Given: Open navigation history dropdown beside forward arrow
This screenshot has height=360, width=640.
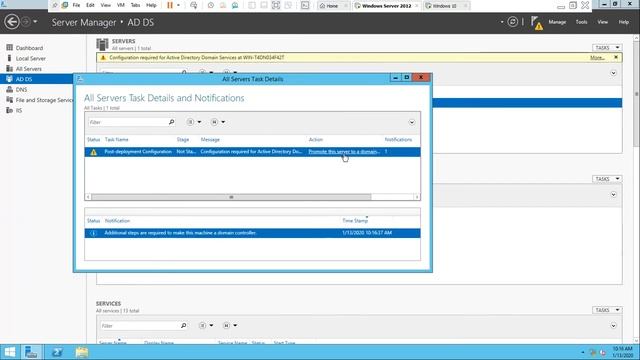Looking at the screenshot, I should [x=35, y=22].
